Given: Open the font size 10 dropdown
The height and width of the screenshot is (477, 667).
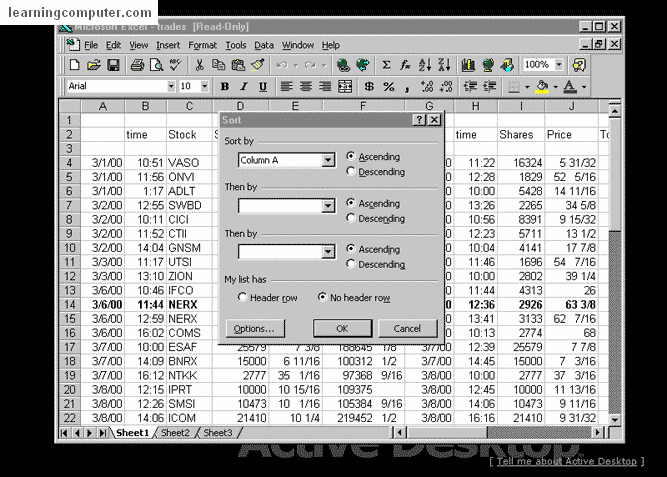Looking at the screenshot, I should pos(205,86).
